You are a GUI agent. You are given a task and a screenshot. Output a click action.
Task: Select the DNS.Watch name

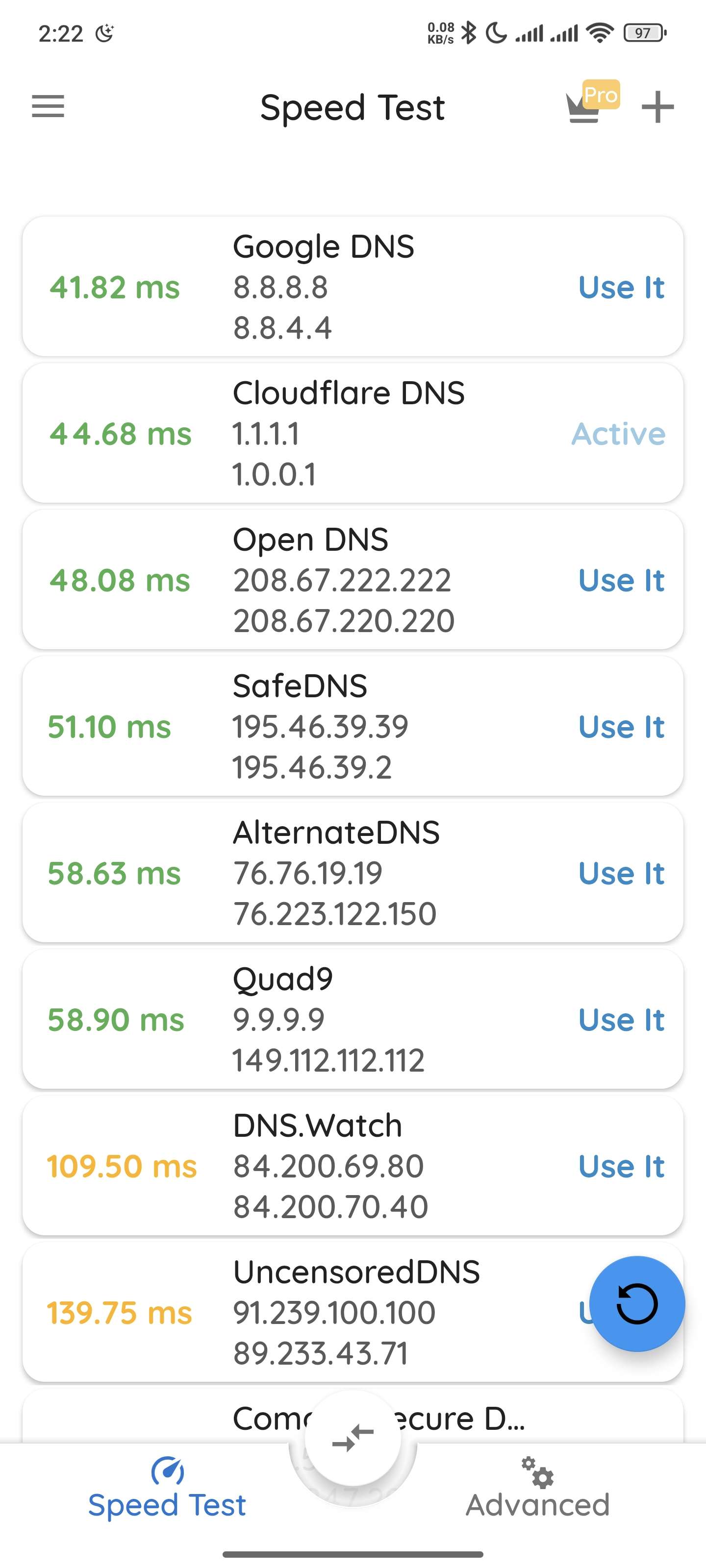(317, 1126)
